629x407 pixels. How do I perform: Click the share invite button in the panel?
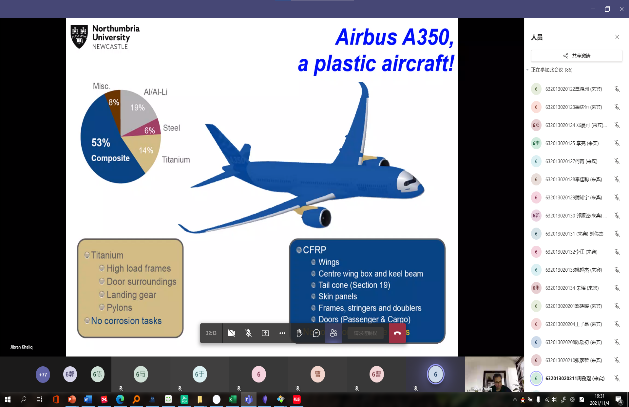coord(574,55)
